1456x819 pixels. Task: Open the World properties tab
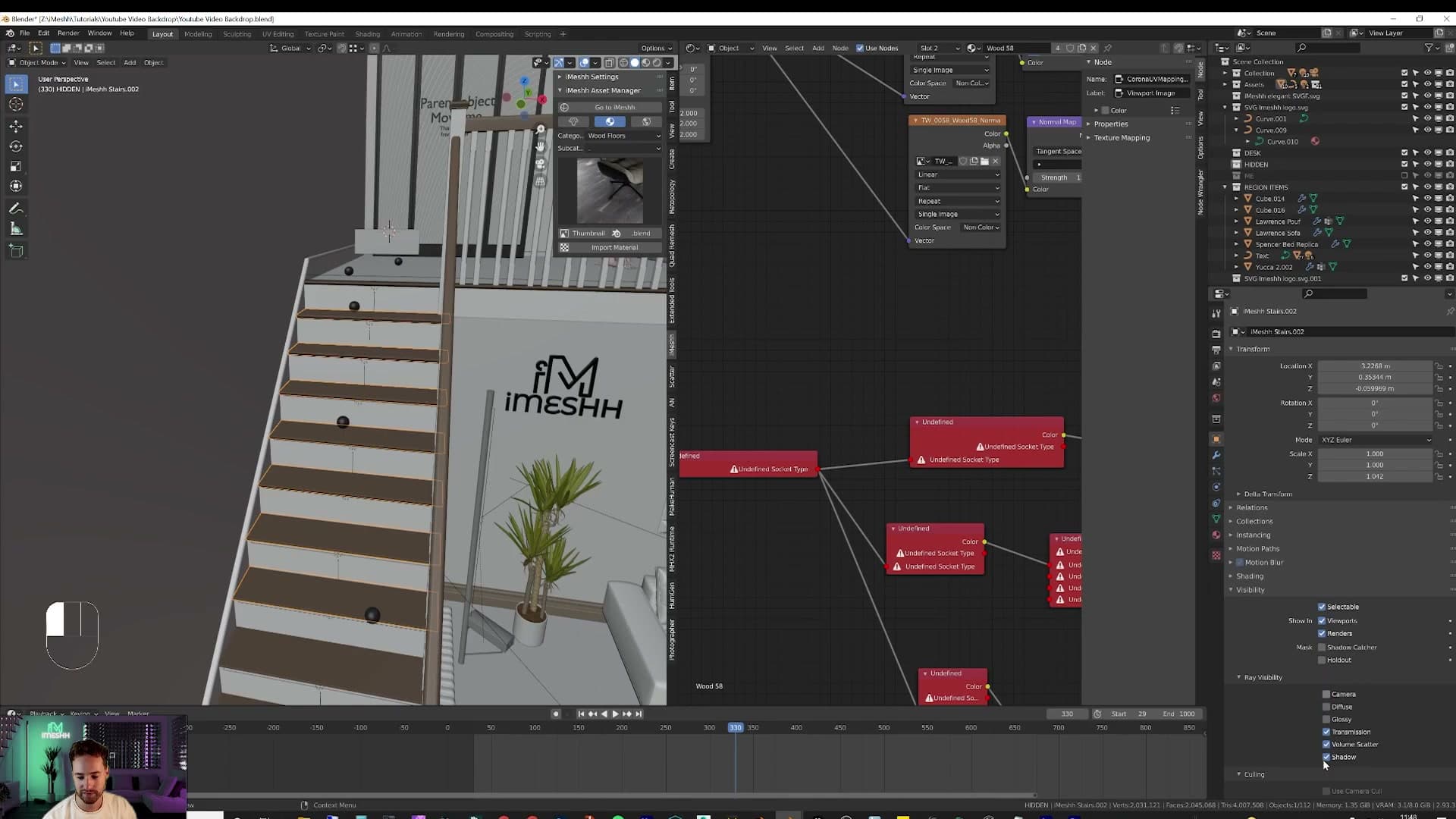[1216, 398]
